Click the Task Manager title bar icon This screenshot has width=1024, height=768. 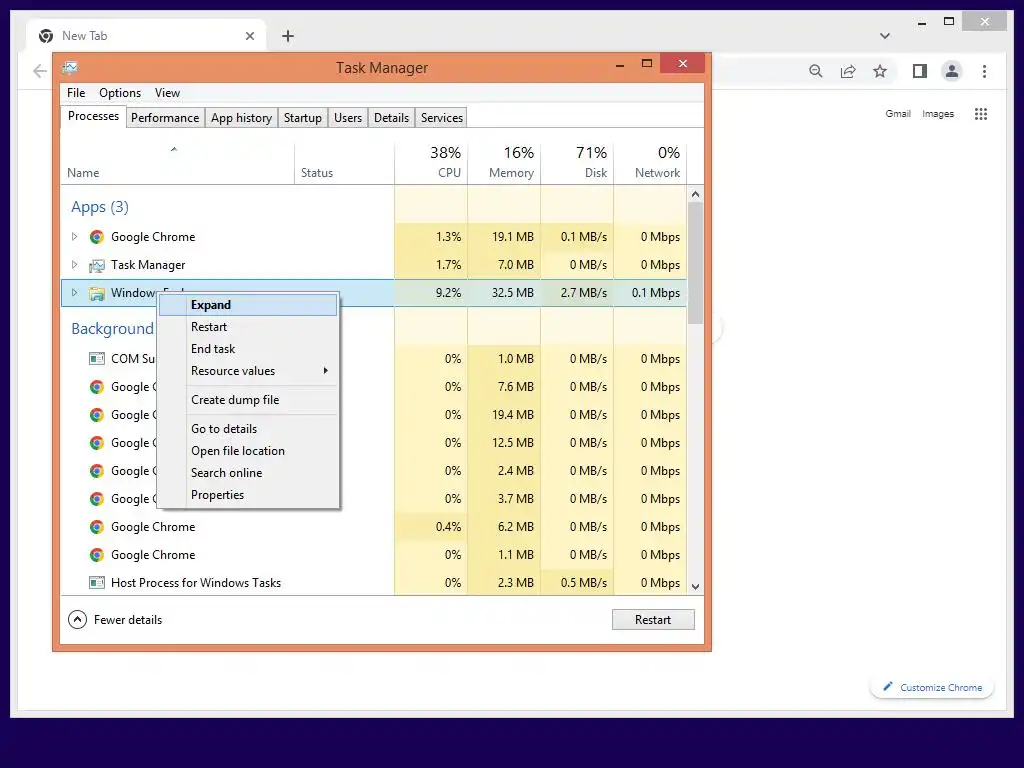(x=70, y=67)
